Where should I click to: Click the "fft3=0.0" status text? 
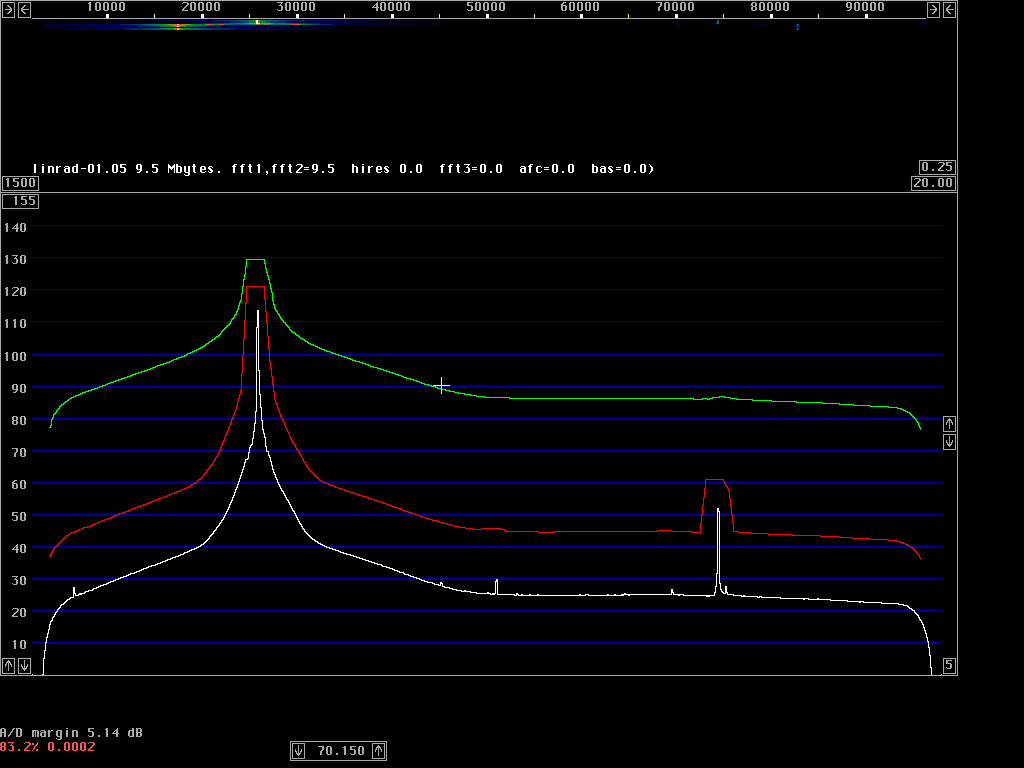tap(471, 168)
